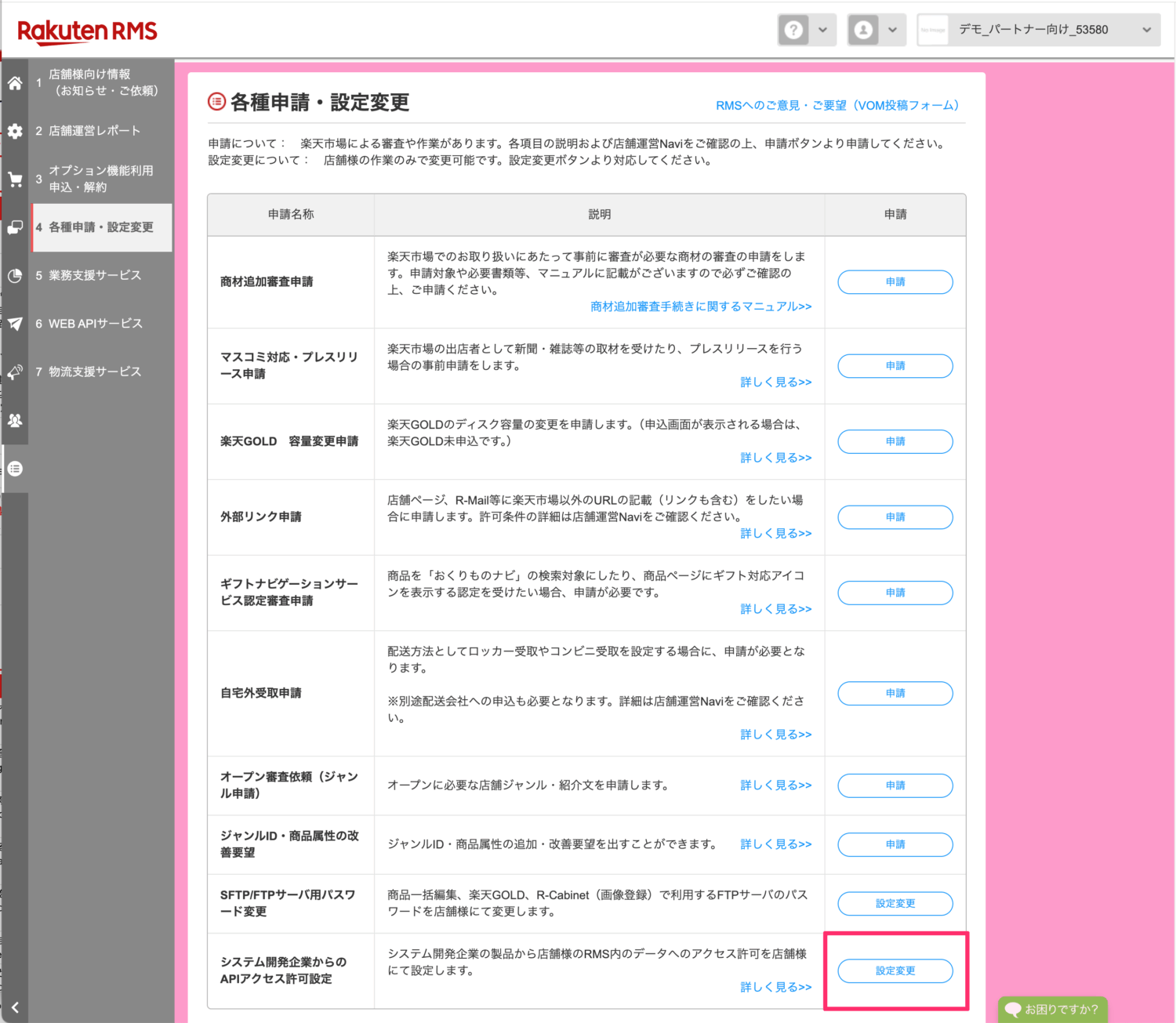The width and height of the screenshot is (1176, 1023).
Task: Click 詳しく見る link in 外部リンク申請 row
Action: [776, 533]
